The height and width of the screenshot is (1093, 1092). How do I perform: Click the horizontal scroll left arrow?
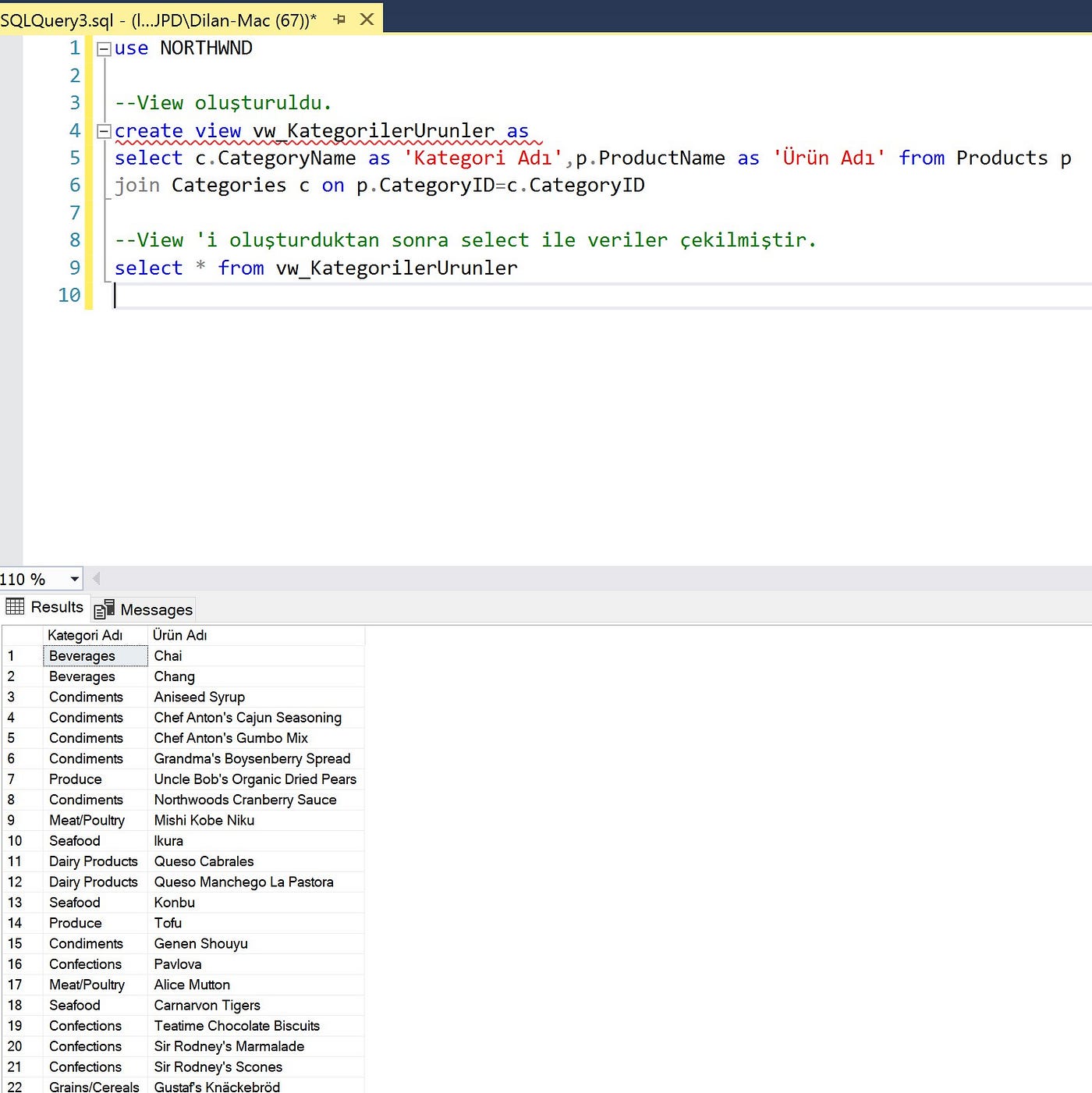point(97,579)
